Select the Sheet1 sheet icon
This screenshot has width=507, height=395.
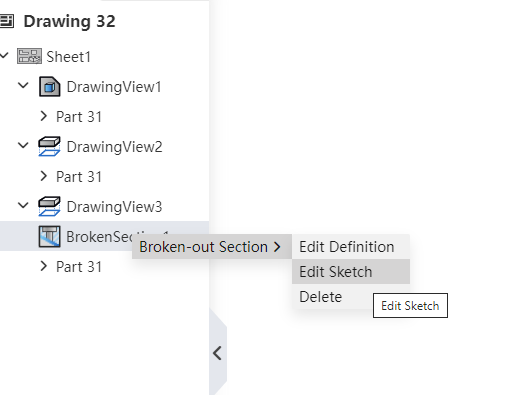[29, 56]
